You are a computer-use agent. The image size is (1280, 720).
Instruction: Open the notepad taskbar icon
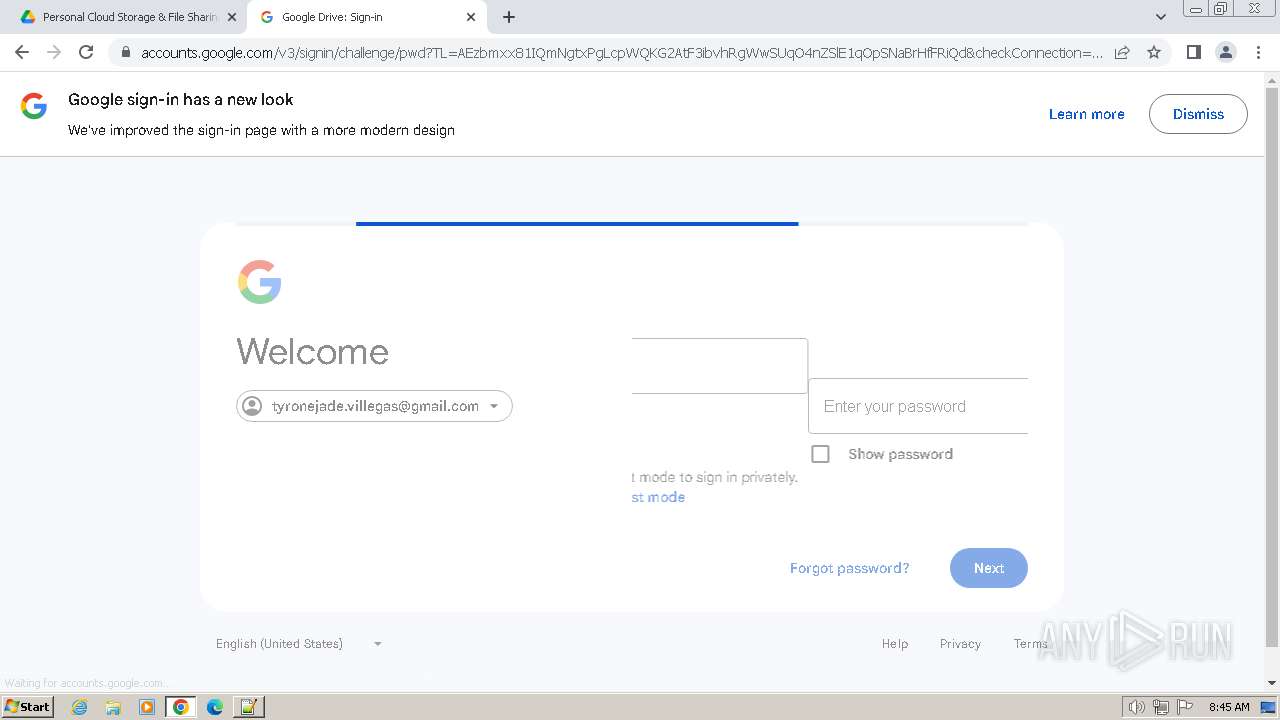(249, 707)
